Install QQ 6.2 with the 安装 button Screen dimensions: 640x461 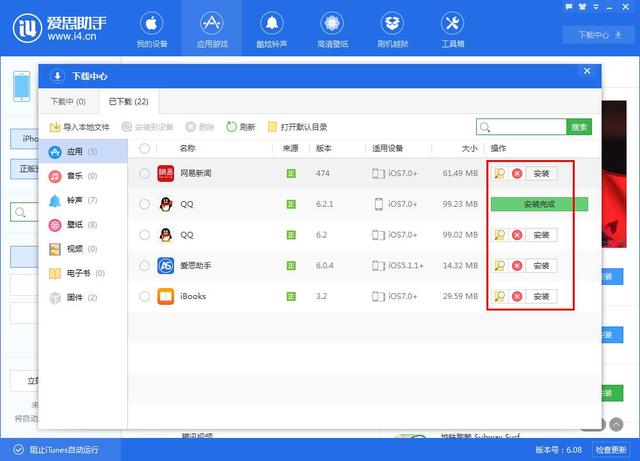[541, 235]
